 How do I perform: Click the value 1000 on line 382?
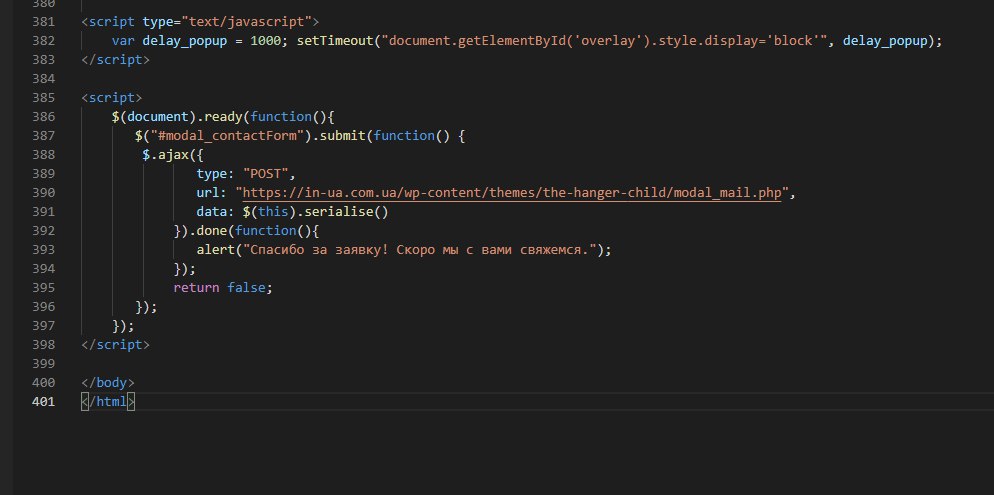click(266, 41)
